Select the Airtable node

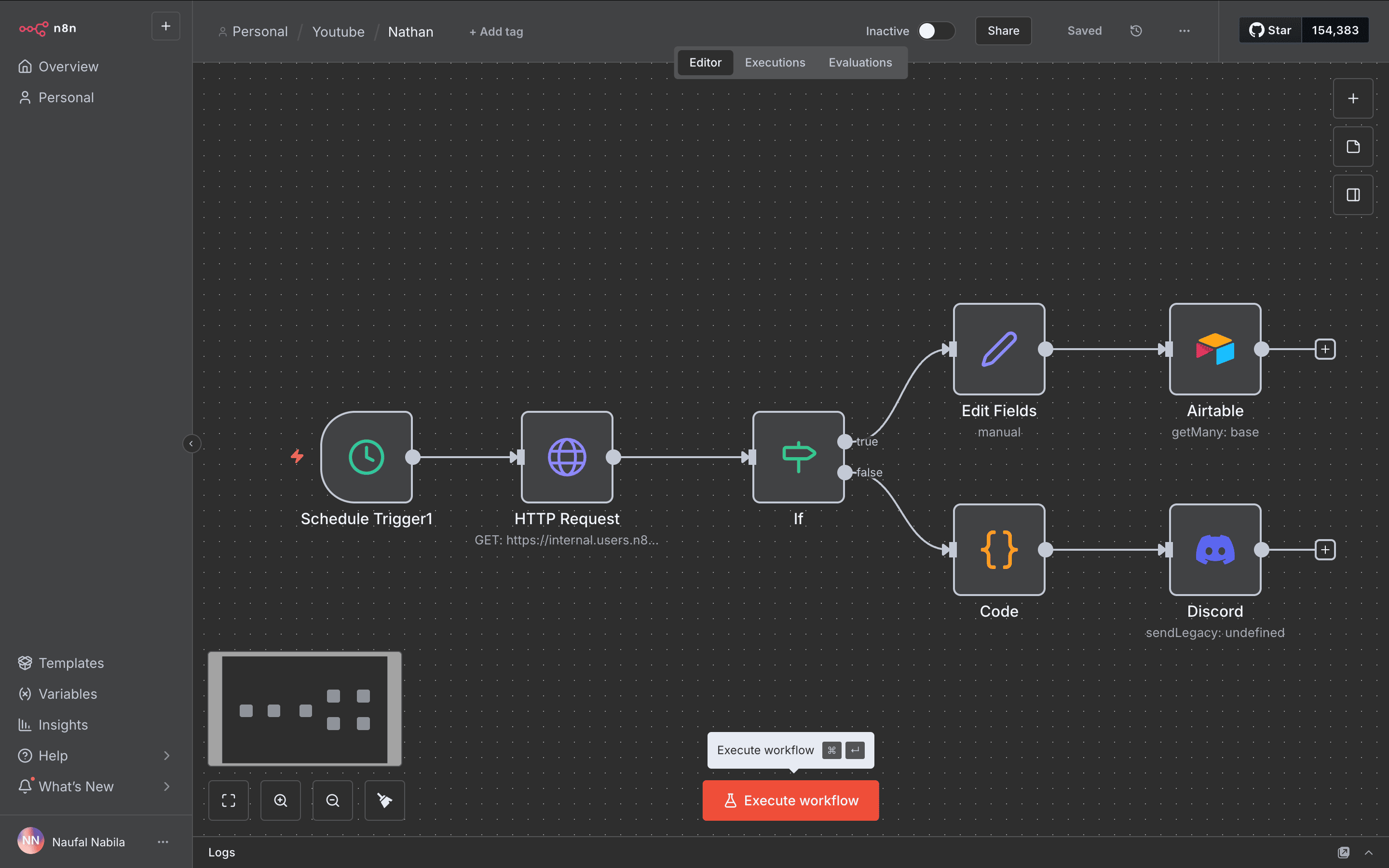coord(1215,349)
